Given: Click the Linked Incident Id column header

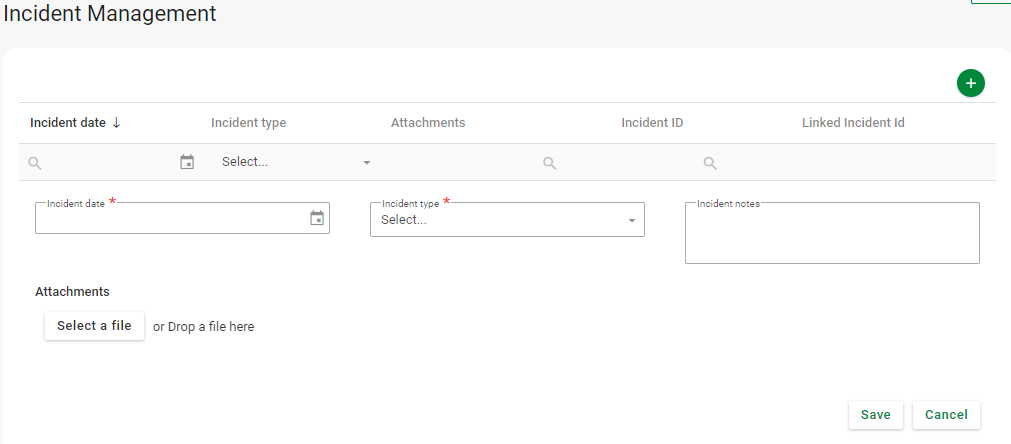Looking at the screenshot, I should point(853,123).
